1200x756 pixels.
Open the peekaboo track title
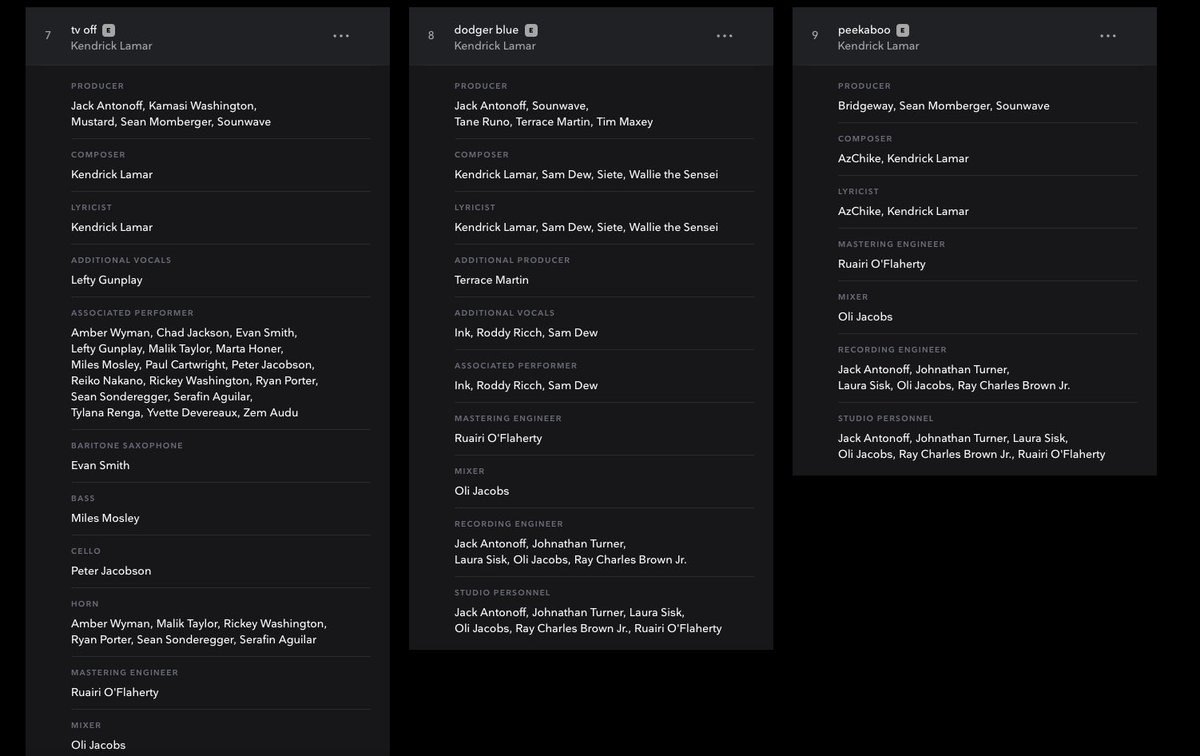(x=864, y=30)
